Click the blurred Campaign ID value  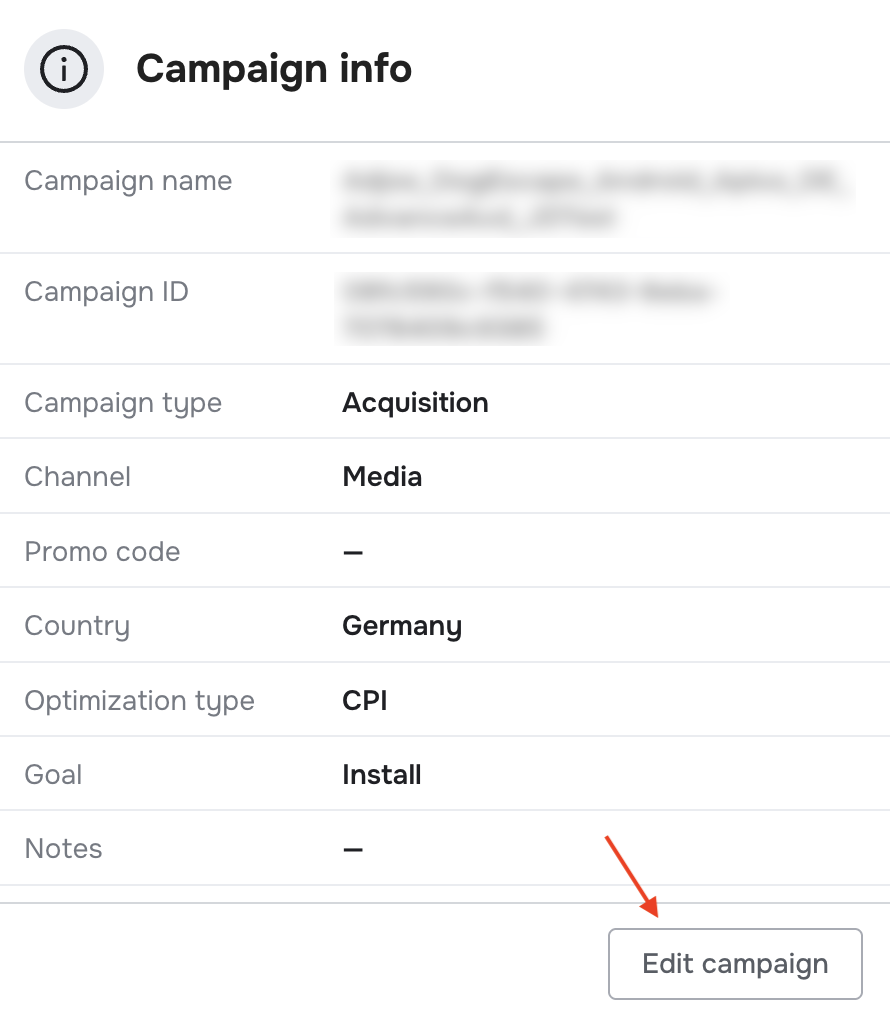(x=528, y=309)
